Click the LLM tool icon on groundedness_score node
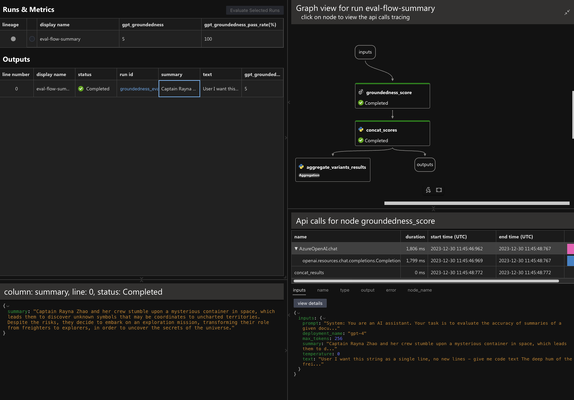Screen dimensions: 574x400 point(361,92)
